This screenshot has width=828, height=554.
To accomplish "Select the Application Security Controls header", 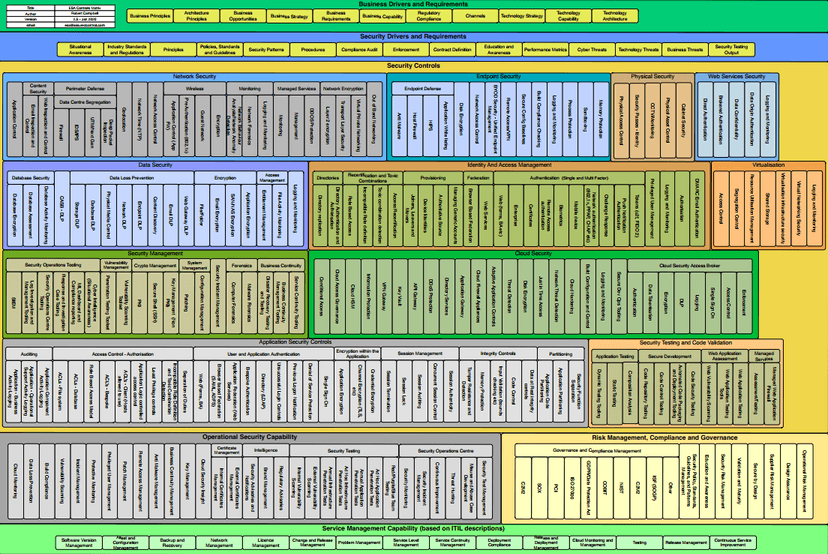I will pyautogui.click(x=294, y=342).
